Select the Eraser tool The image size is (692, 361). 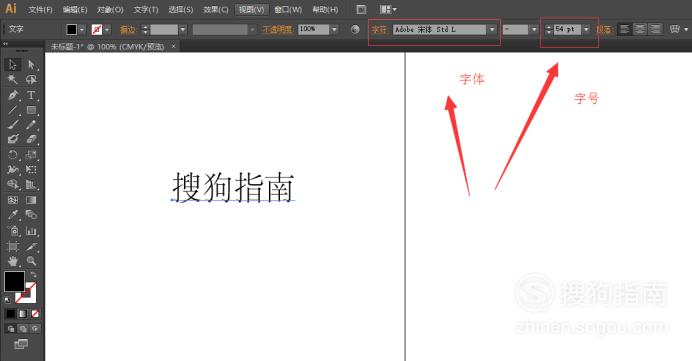[x=31, y=139]
